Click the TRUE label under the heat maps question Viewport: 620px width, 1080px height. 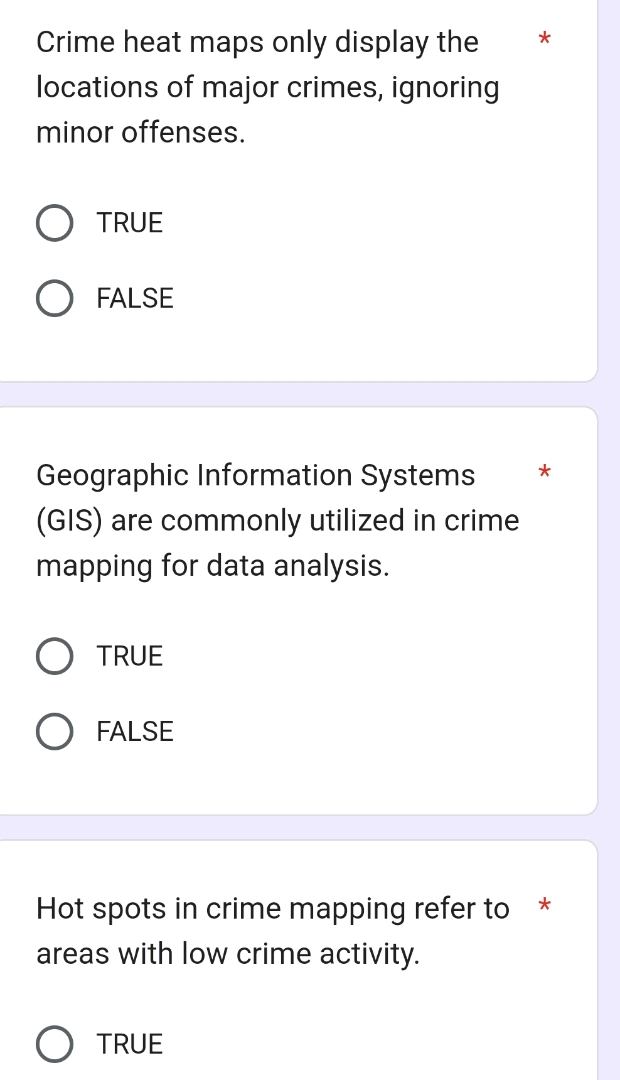pos(129,223)
